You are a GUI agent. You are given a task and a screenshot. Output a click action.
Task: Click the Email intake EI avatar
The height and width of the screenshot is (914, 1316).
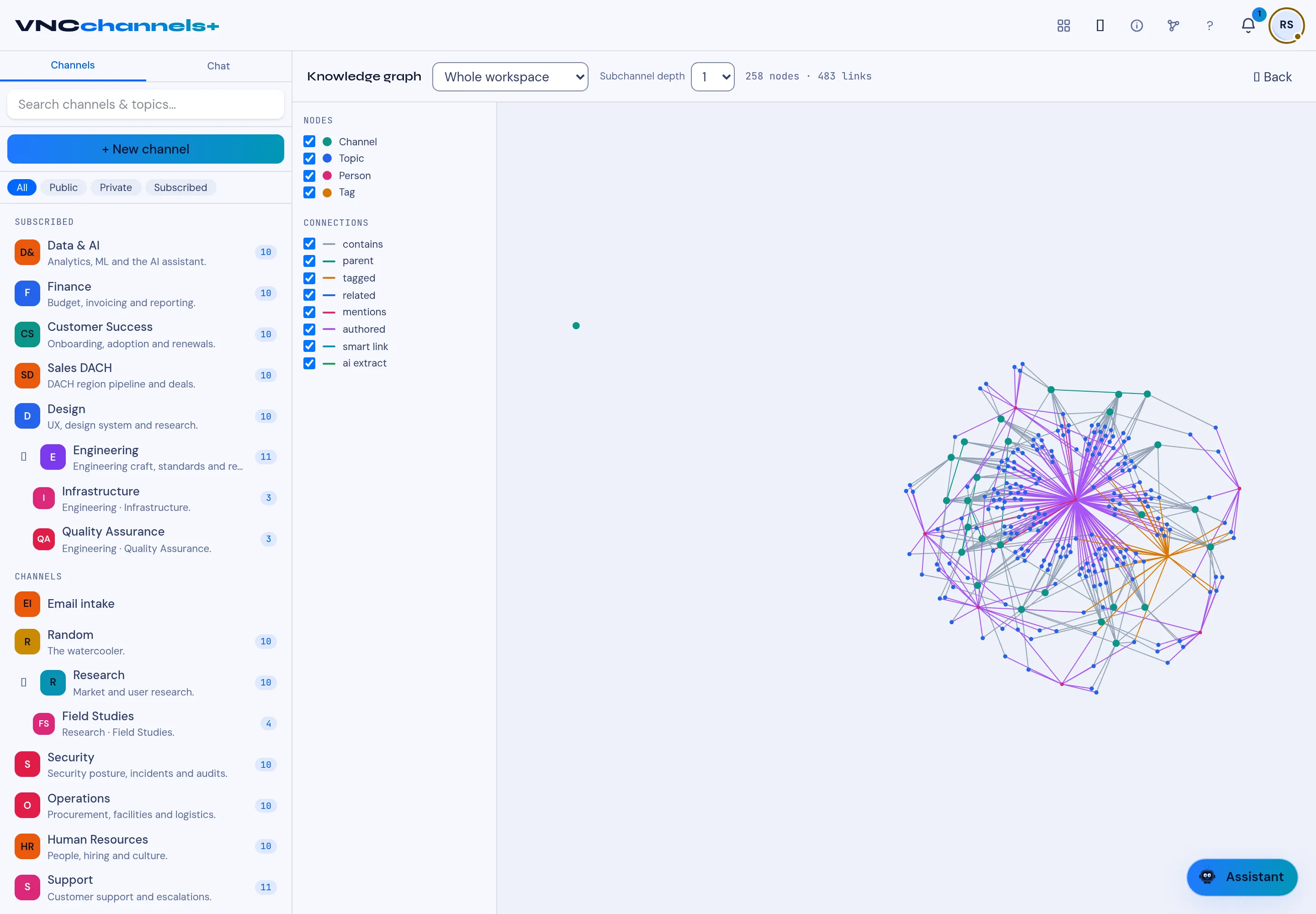tap(27, 604)
